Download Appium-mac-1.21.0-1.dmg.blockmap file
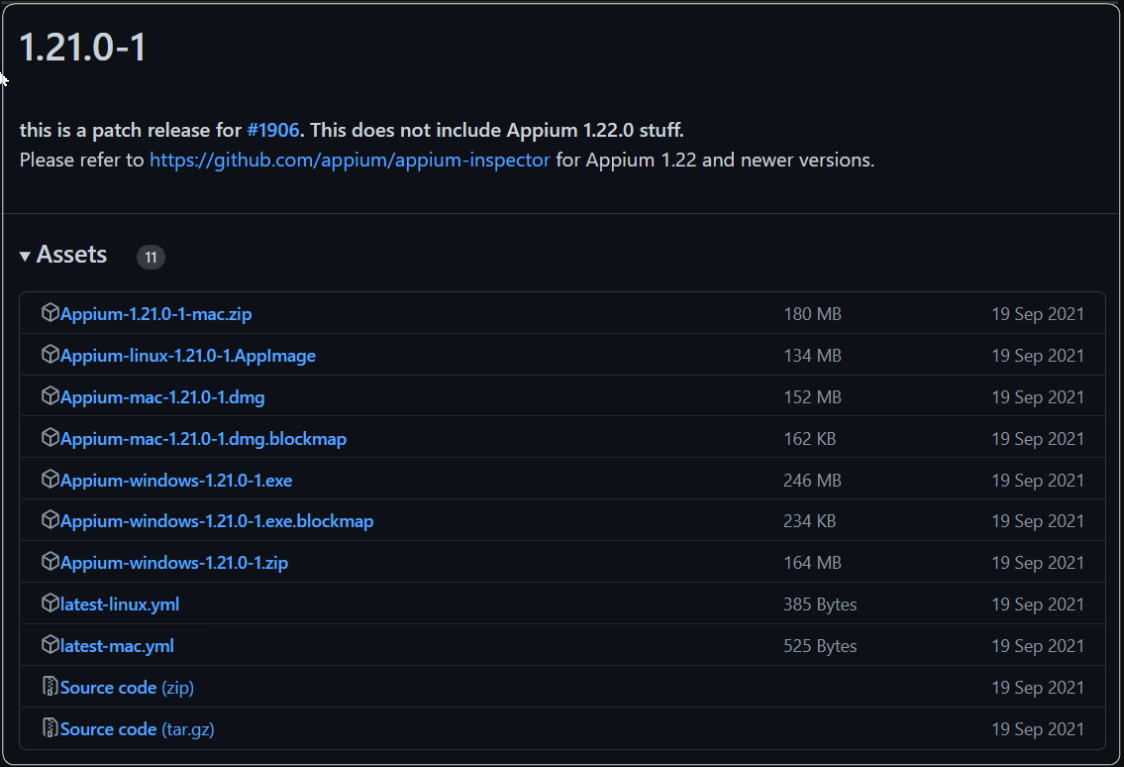This screenshot has width=1124, height=772. point(203,439)
